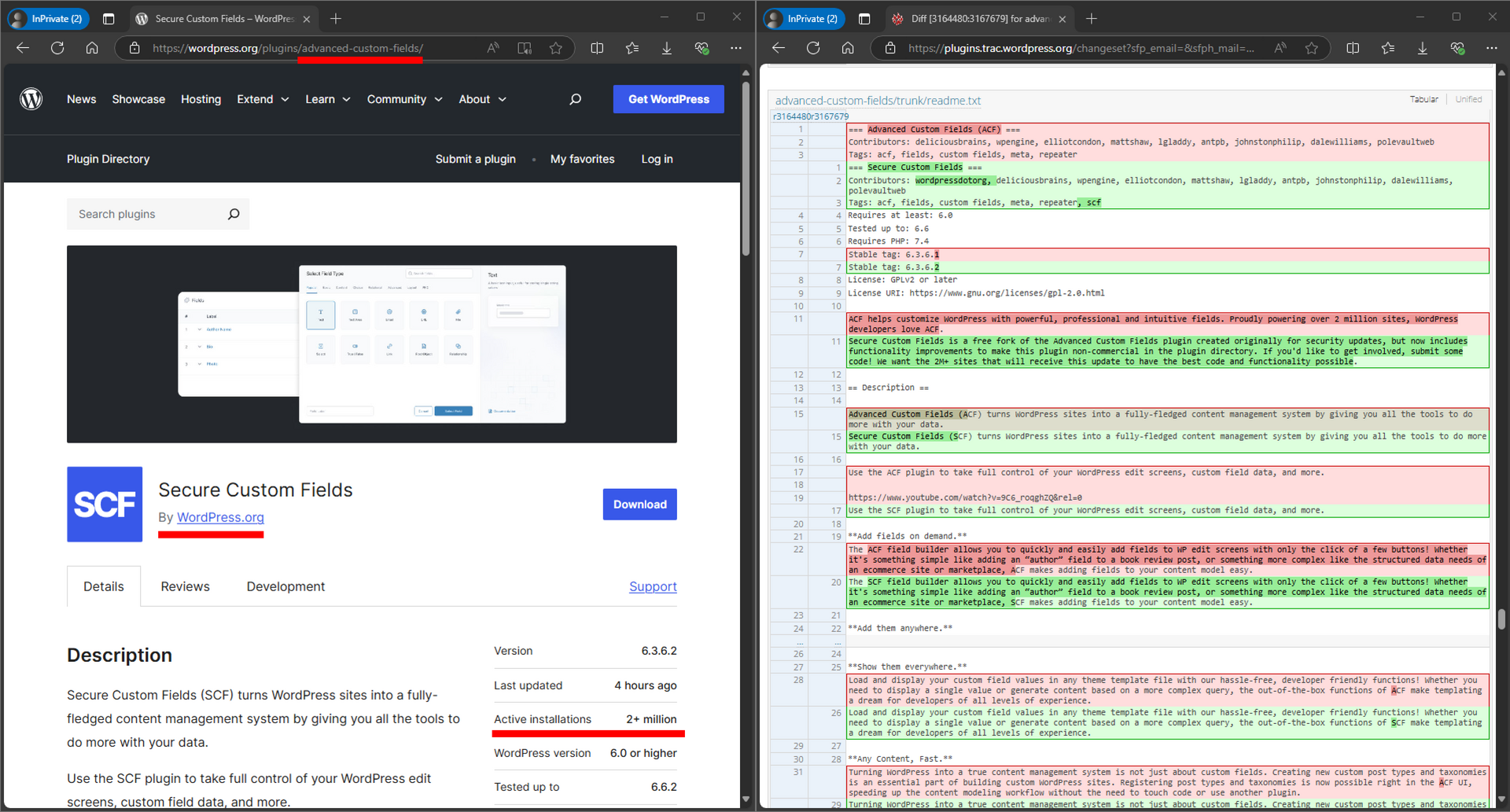
Task: Refresh the left browser page
Action: click(57, 48)
